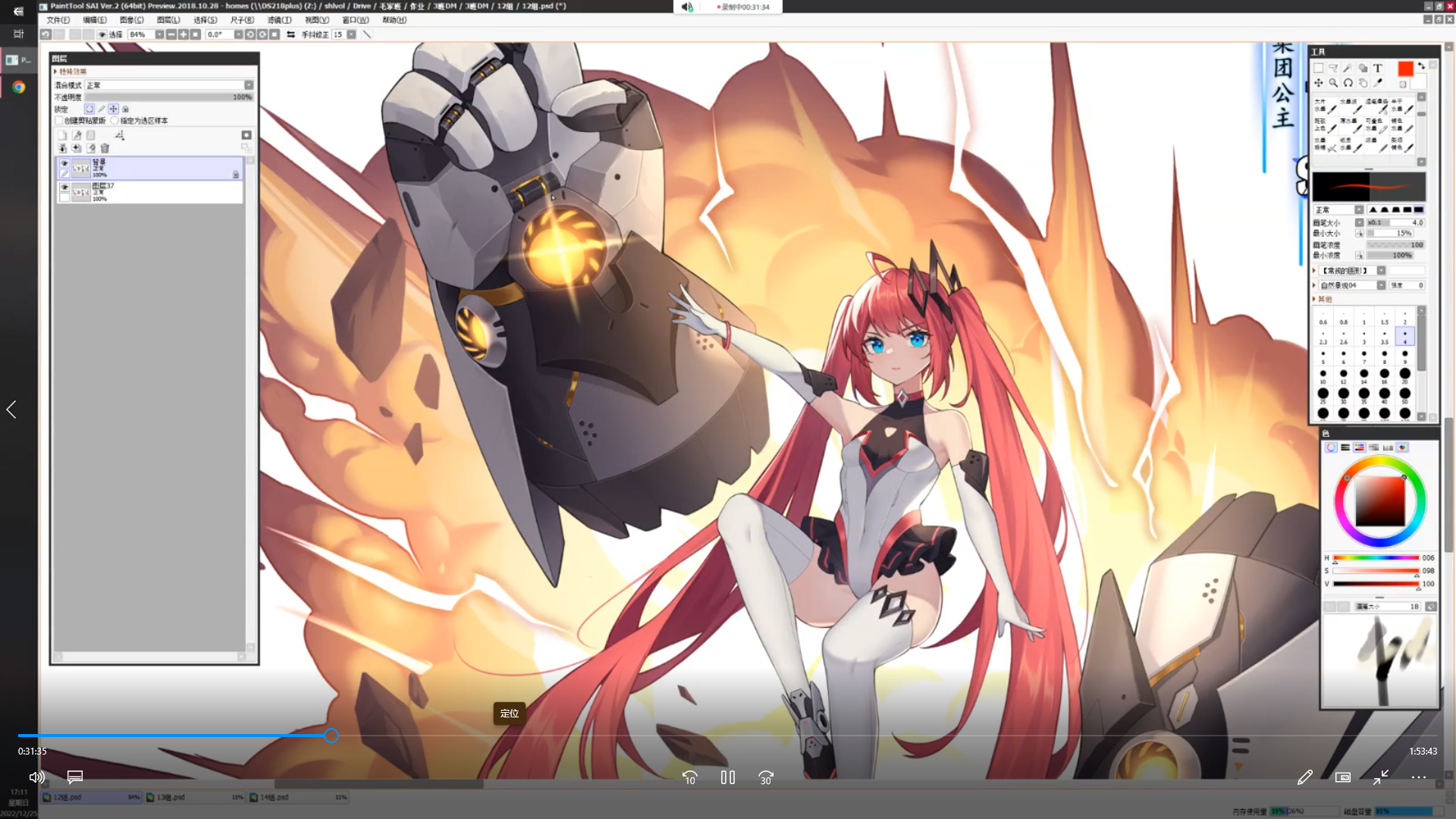This screenshot has width=1456, height=819.
Task: Reset zoom with the square button after plus
Action: click(x=195, y=34)
